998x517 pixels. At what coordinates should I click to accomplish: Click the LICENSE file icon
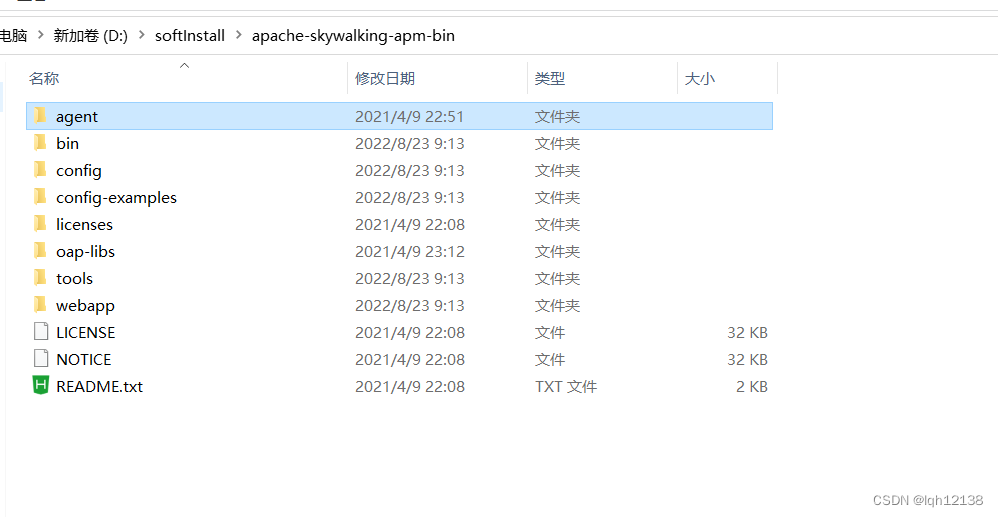(x=41, y=332)
